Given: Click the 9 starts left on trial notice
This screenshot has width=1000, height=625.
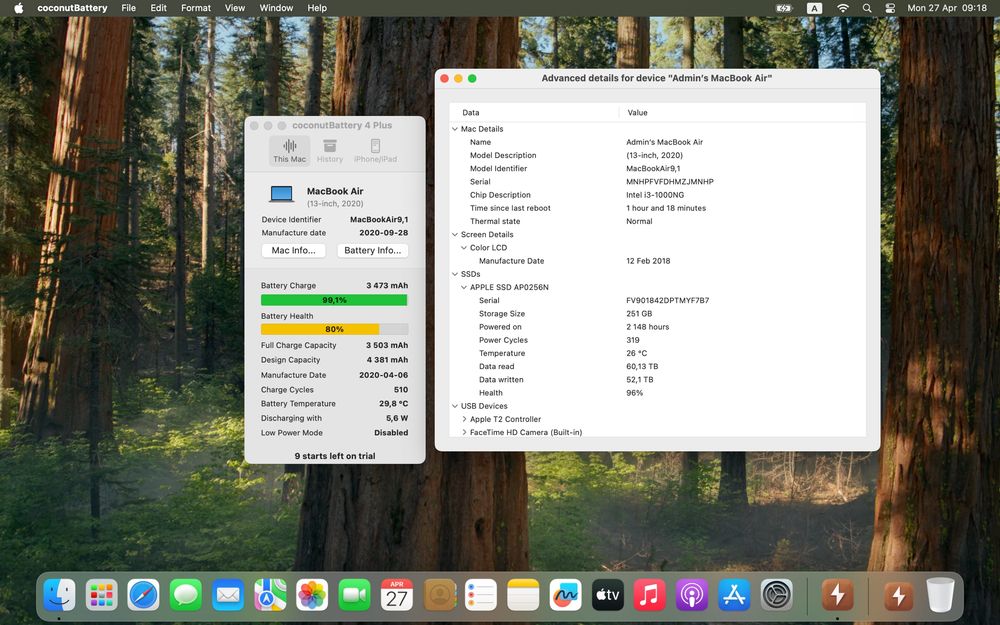Looking at the screenshot, I should (x=335, y=456).
